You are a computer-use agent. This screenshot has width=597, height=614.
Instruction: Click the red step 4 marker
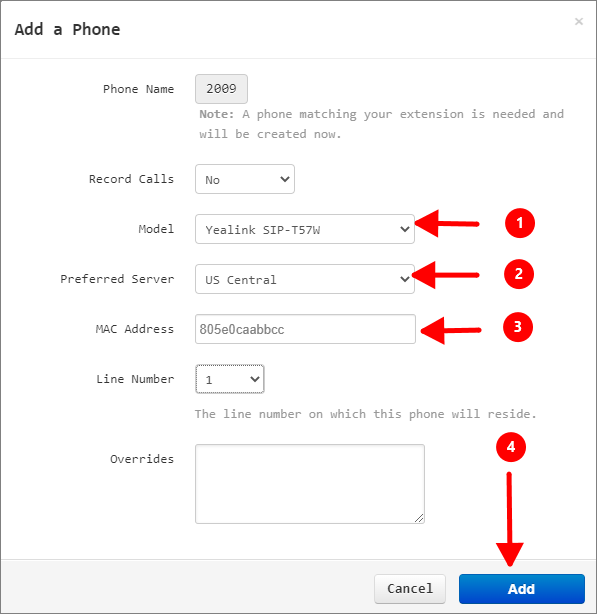click(511, 447)
